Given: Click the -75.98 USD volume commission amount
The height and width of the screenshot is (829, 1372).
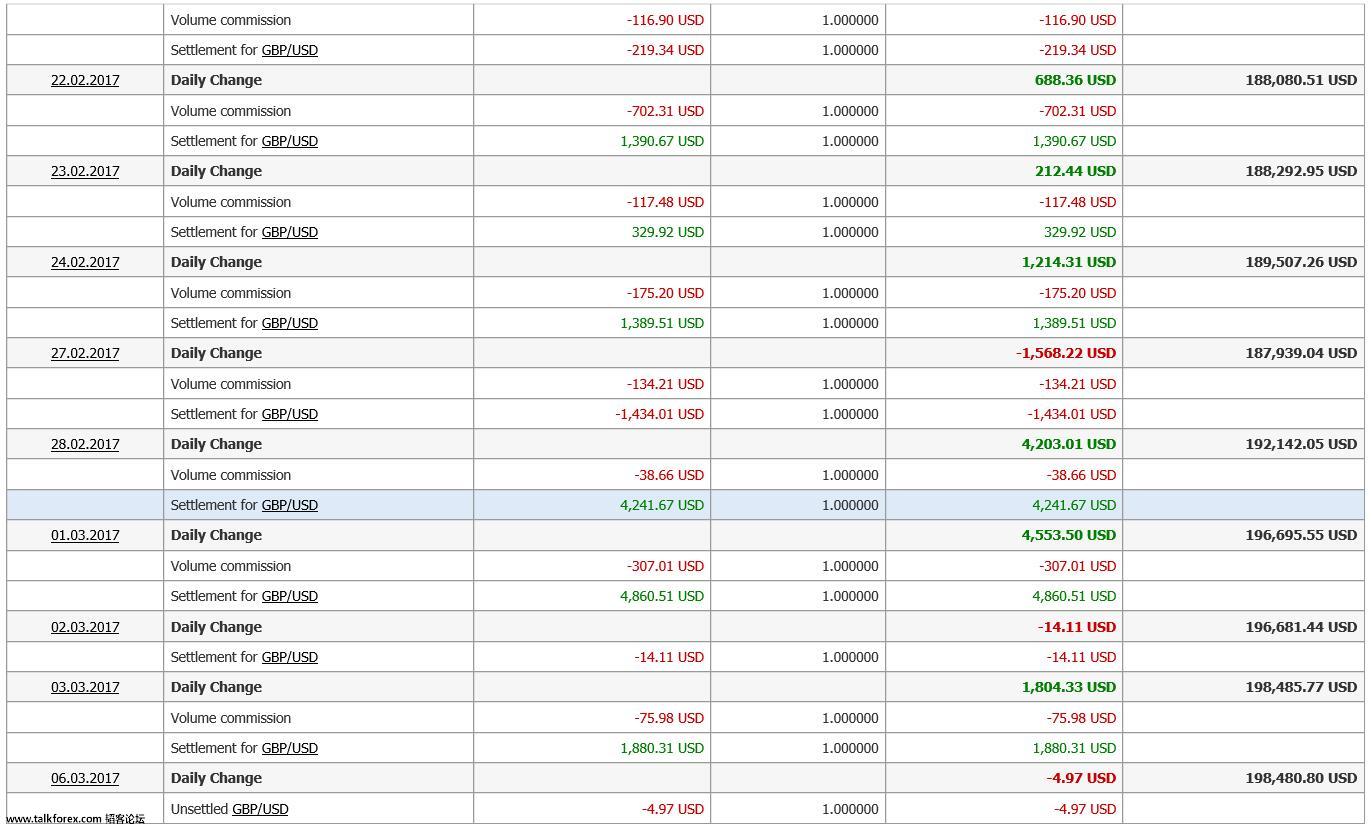Looking at the screenshot, I should (x=669, y=718).
